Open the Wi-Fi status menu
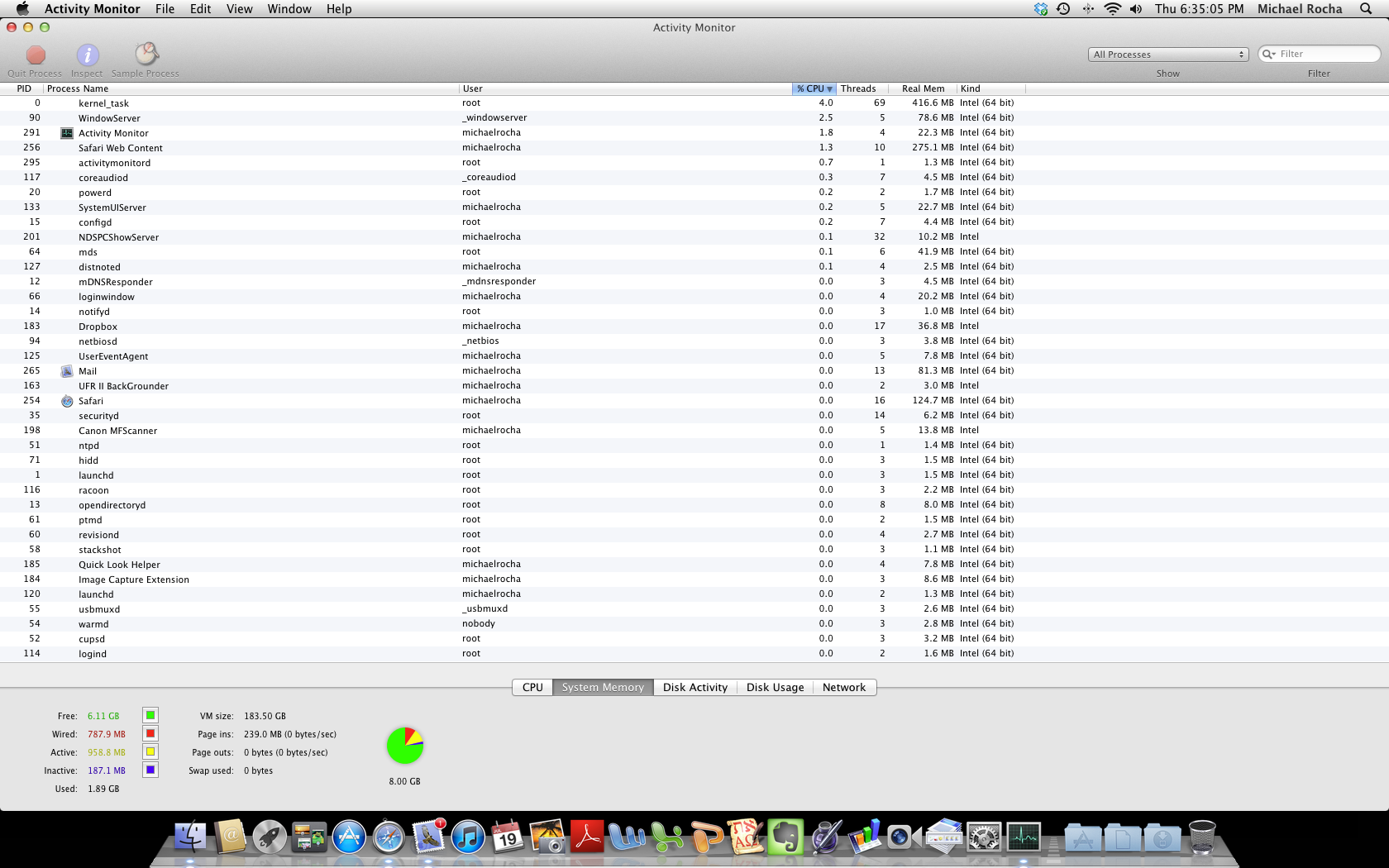Screen dimensions: 1389x868 tap(1113, 9)
